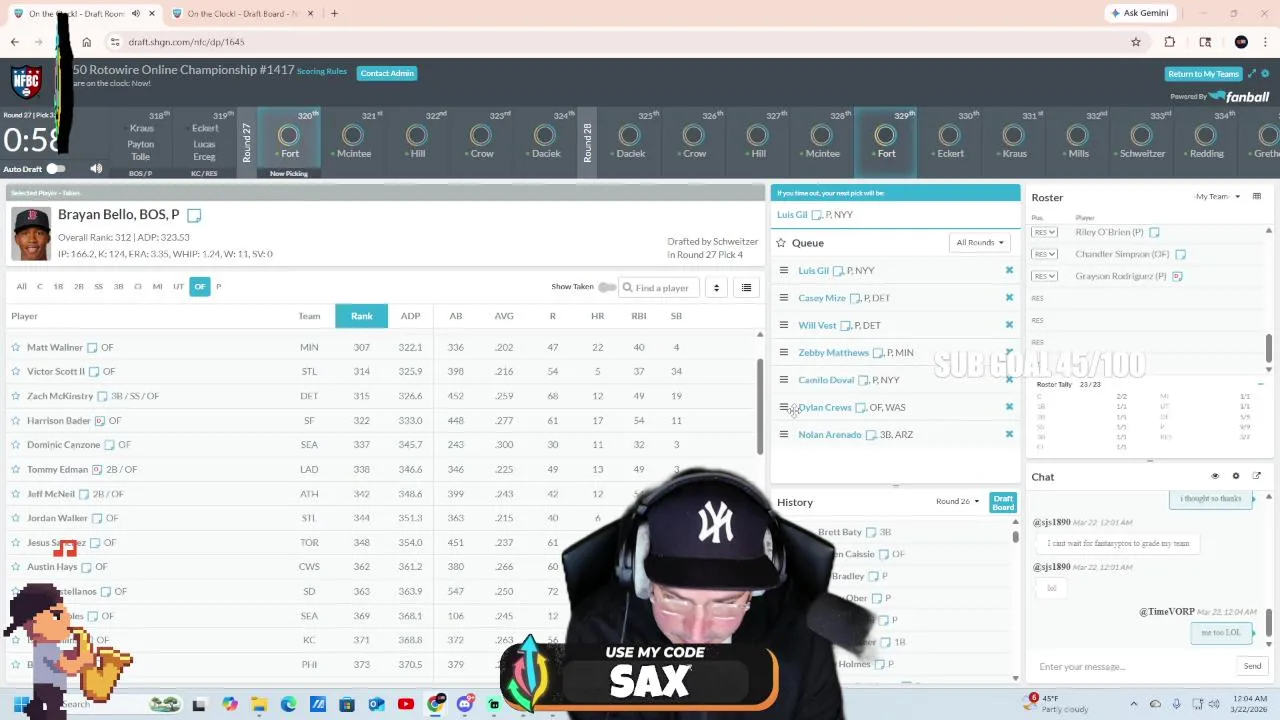Filter players by OF position

pyautogui.click(x=200, y=287)
